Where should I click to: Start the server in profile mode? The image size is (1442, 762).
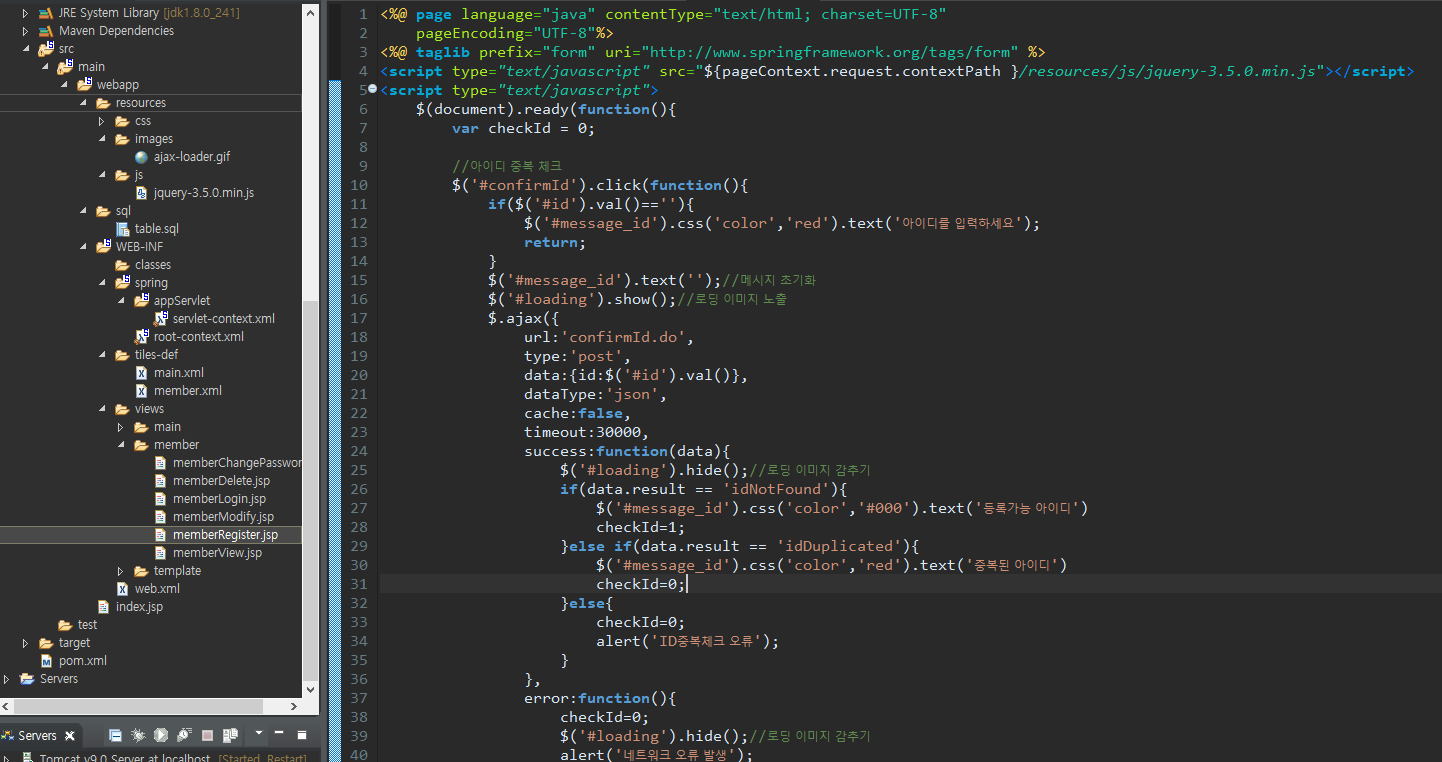pos(184,735)
